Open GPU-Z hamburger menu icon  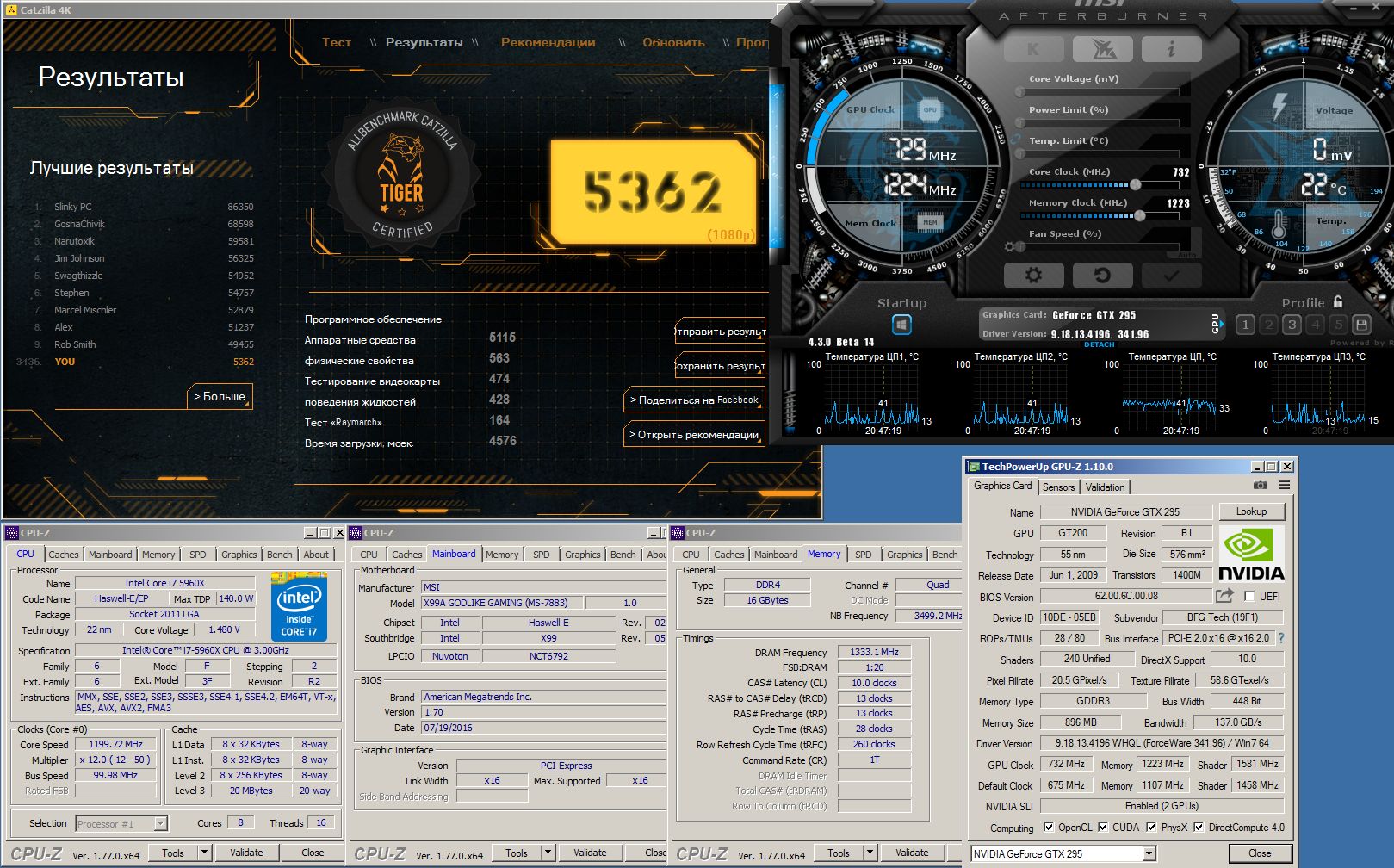point(1284,486)
